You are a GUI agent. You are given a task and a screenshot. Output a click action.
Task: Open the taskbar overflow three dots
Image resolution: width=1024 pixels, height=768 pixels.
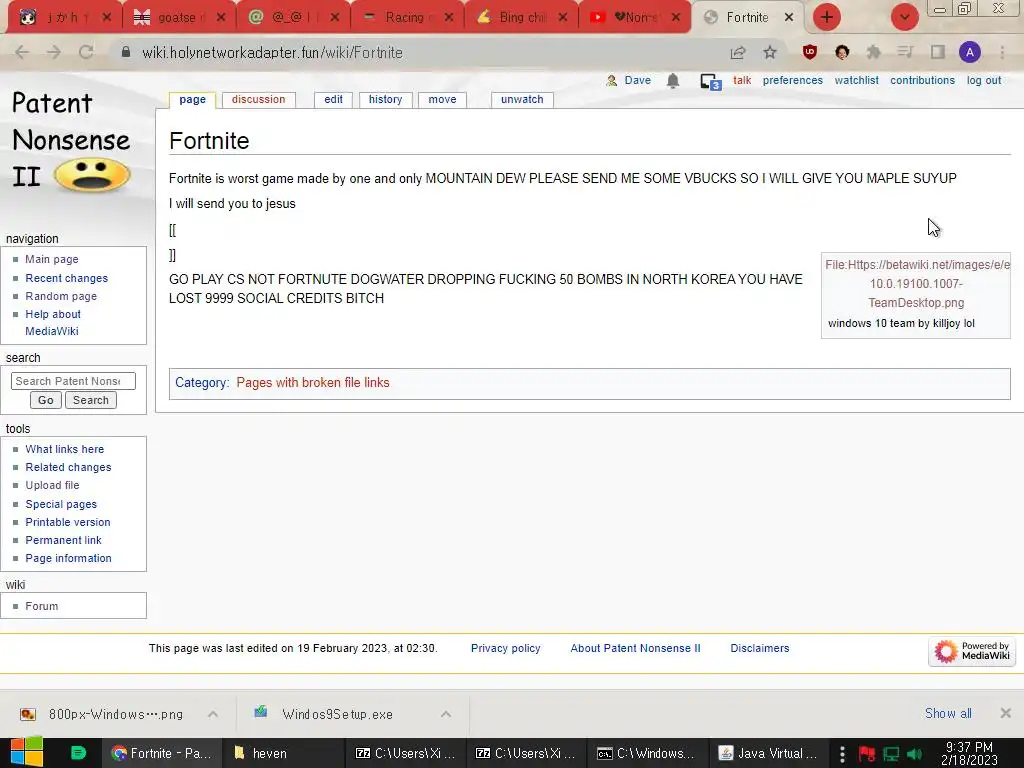pyautogui.click(x=842, y=754)
